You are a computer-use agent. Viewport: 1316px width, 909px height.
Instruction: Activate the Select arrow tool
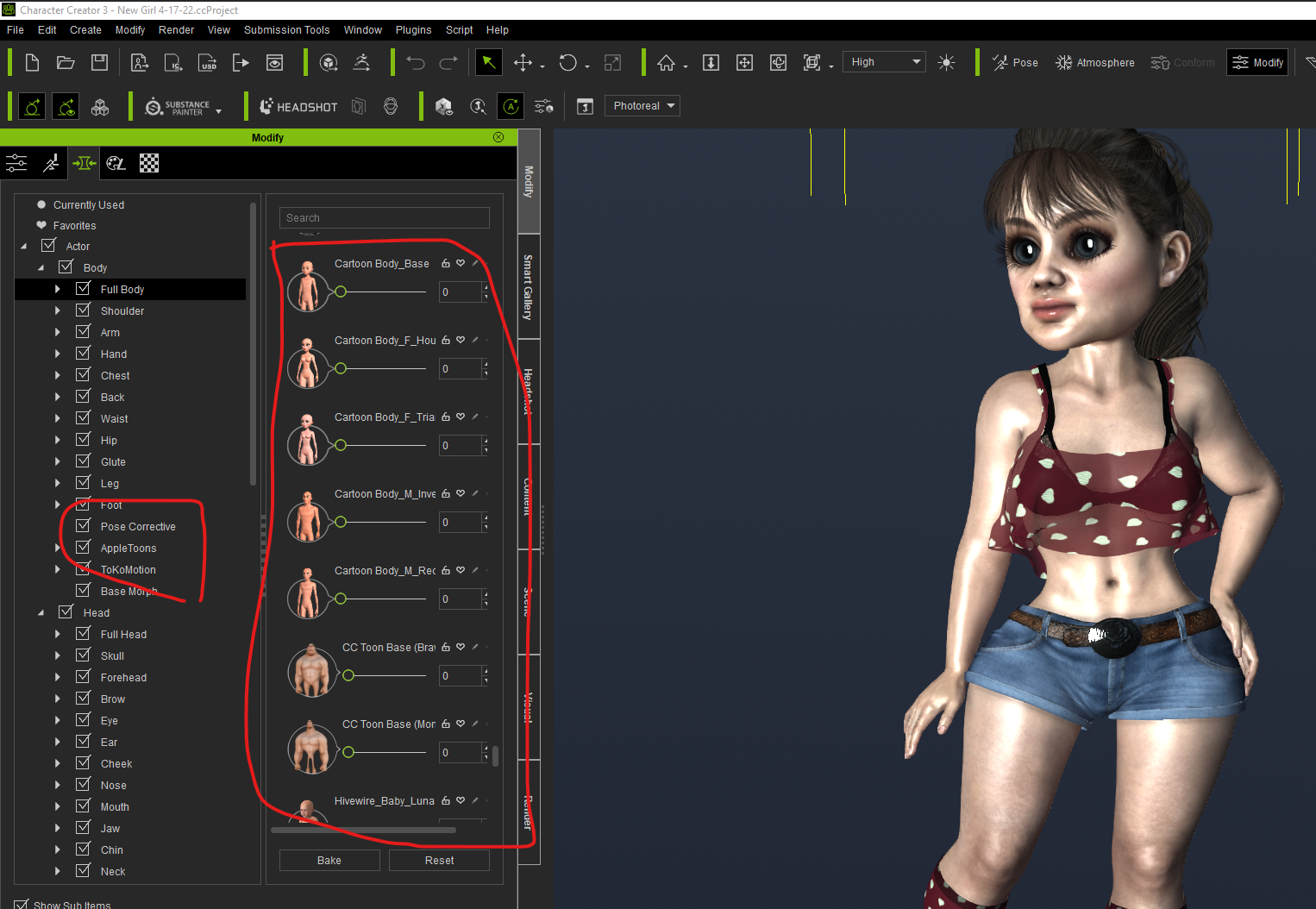(488, 62)
